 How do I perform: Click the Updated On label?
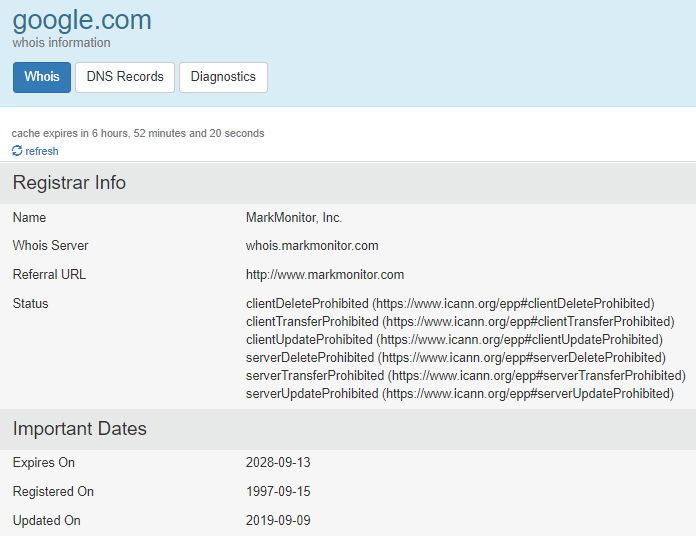point(47,520)
